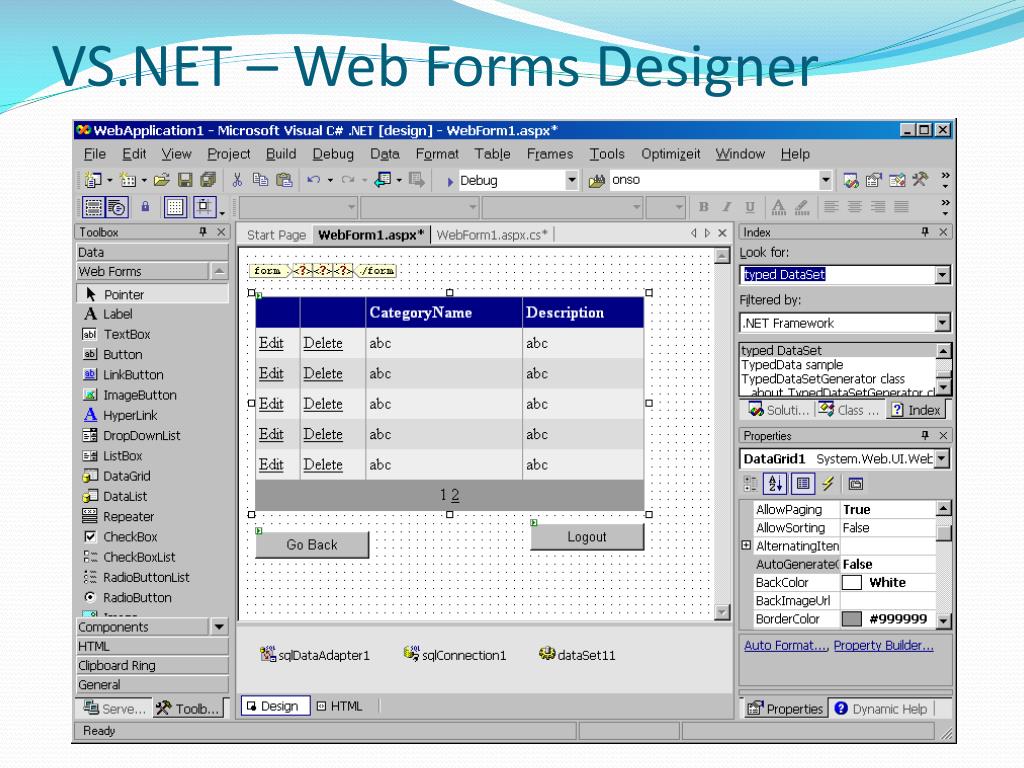The height and width of the screenshot is (768, 1024).
Task: Pin the Toolbox panel with pushpin
Action: pos(203,232)
